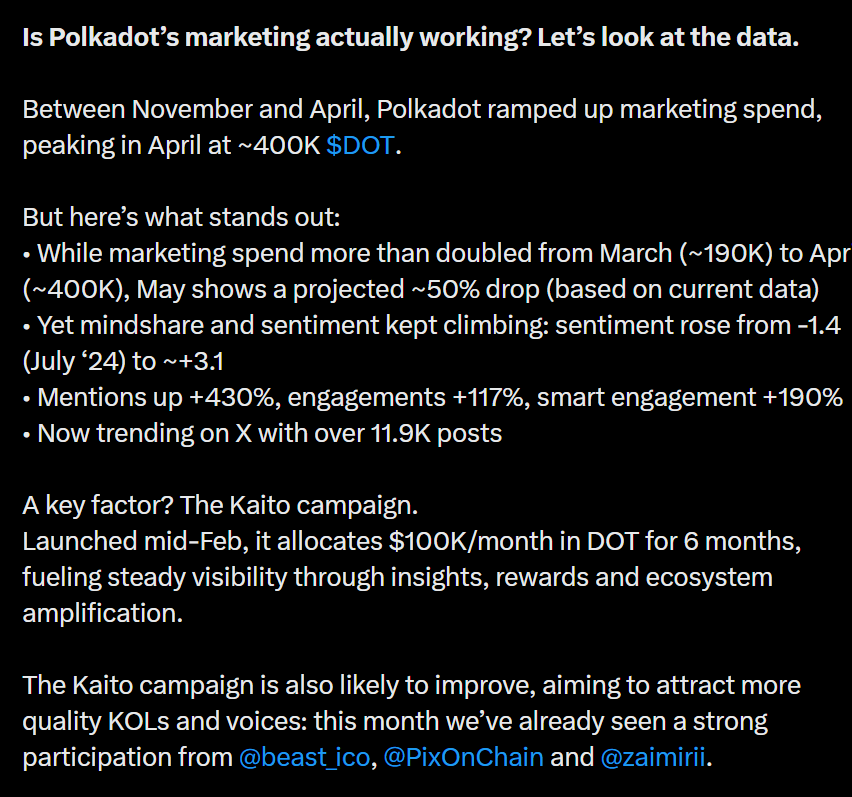
Task: Click the 'fueling steady visibility' text line
Action: (397, 578)
